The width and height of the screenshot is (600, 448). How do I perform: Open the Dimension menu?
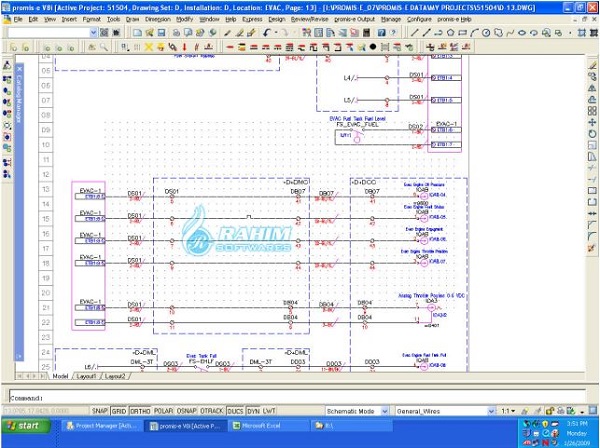tap(157, 19)
